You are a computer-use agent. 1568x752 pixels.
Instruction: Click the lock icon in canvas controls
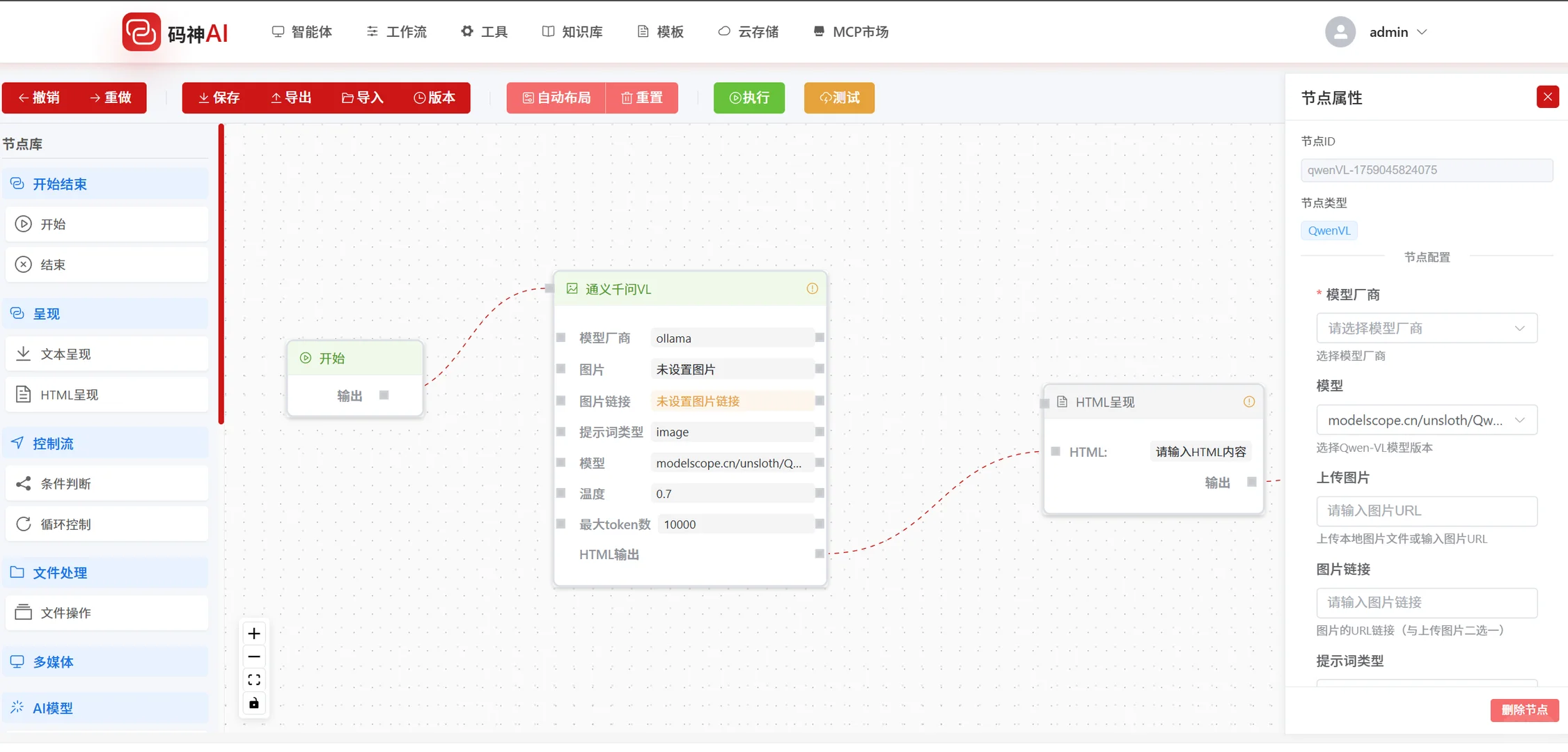tap(253, 704)
